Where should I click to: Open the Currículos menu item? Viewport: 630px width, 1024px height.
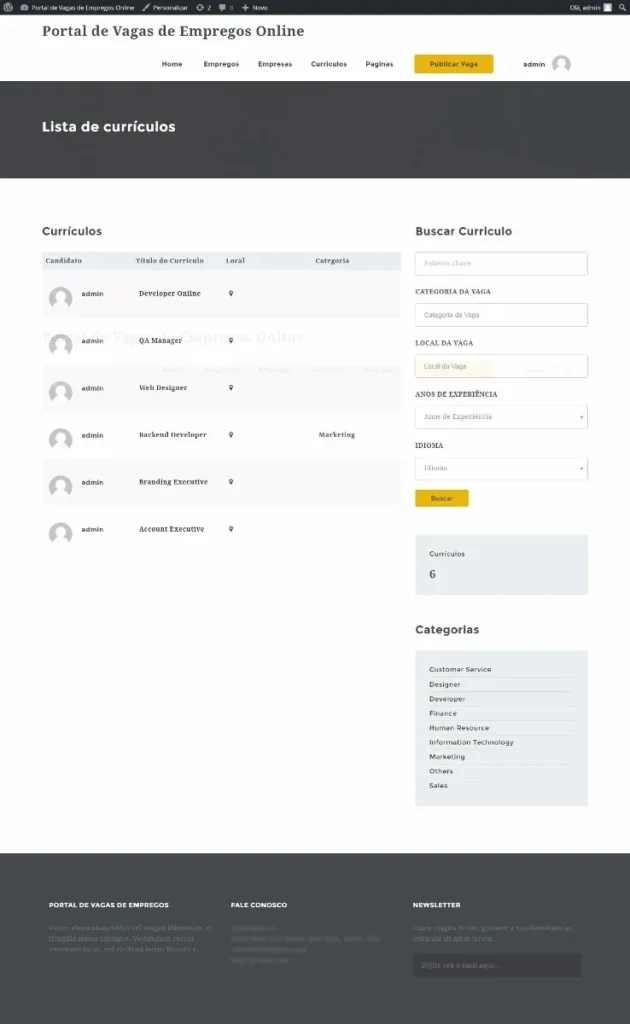(x=328, y=64)
